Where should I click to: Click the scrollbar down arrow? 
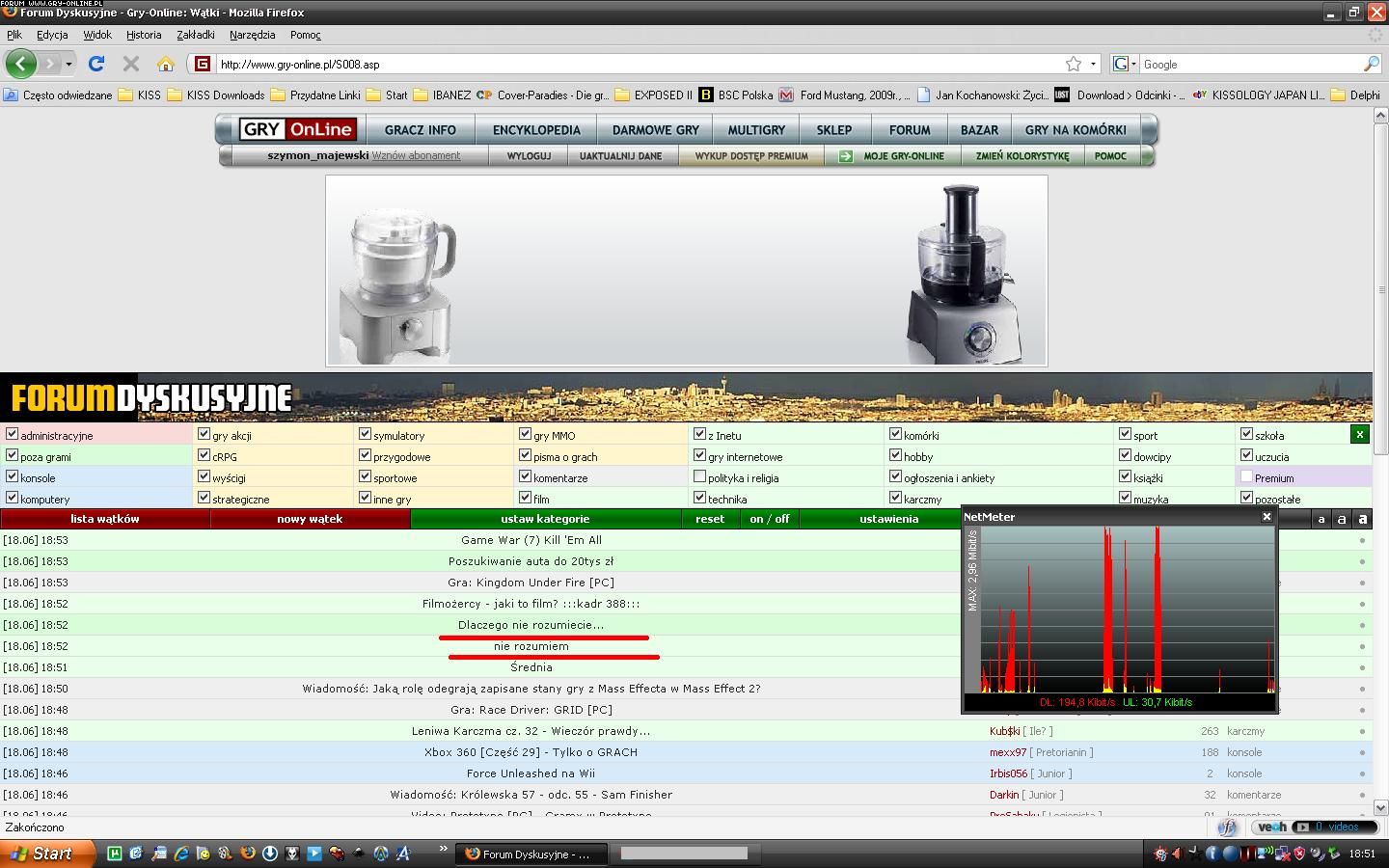coord(1380,808)
